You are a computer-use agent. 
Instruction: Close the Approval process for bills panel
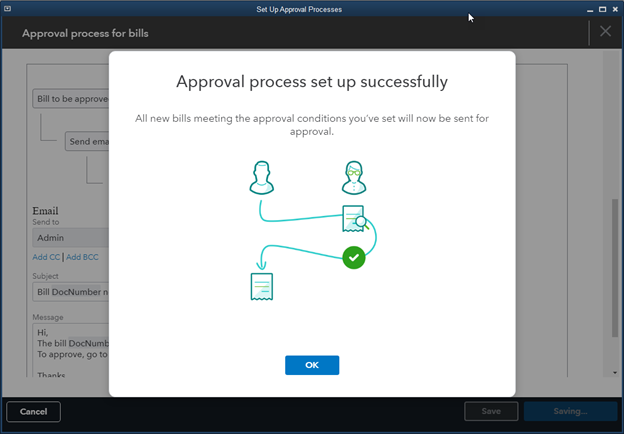pyautogui.click(x=605, y=31)
